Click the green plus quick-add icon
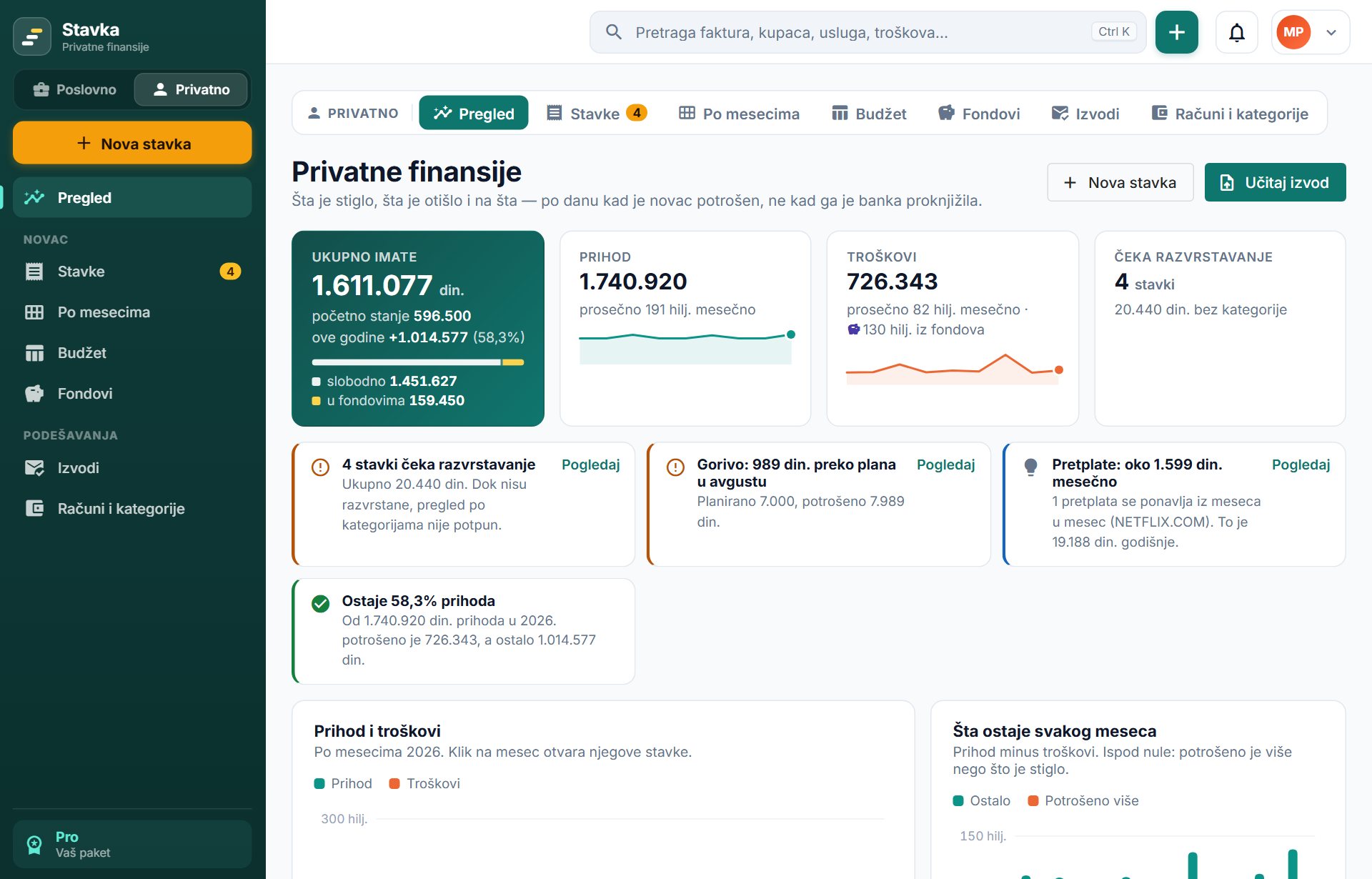This screenshot has width=1372, height=879. [x=1176, y=32]
